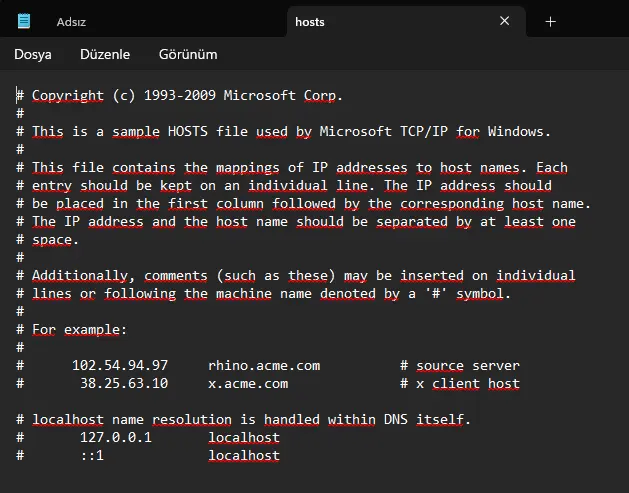Click the comment '# source server'
The width and height of the screenshot is (629, 493).
tap(460, 365)
